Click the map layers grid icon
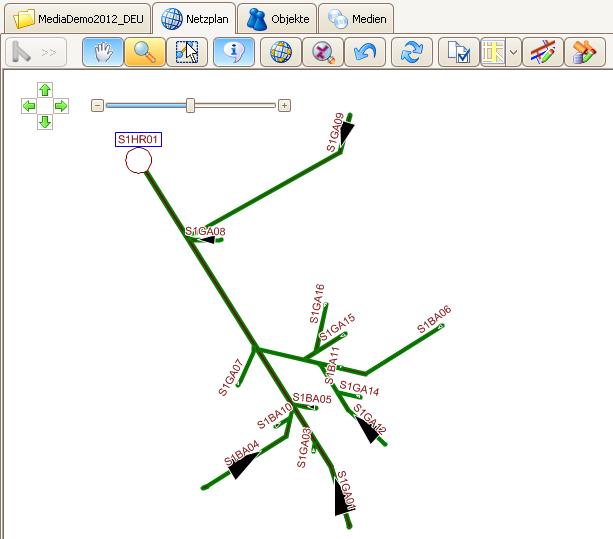The height and width of the screenshot is (539, 613). coord(493,52)
